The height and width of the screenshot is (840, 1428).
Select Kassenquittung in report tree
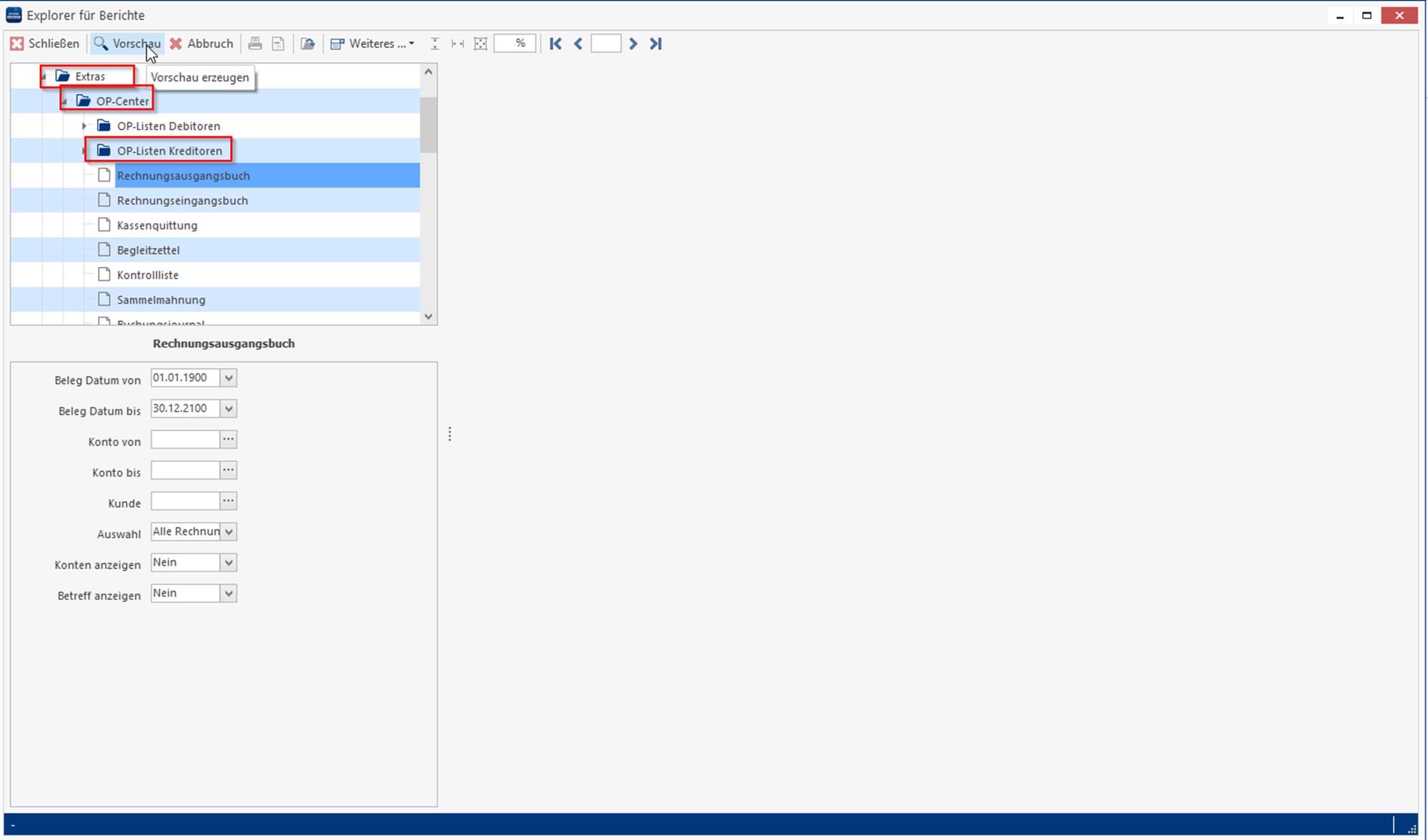tap(157, 226)
